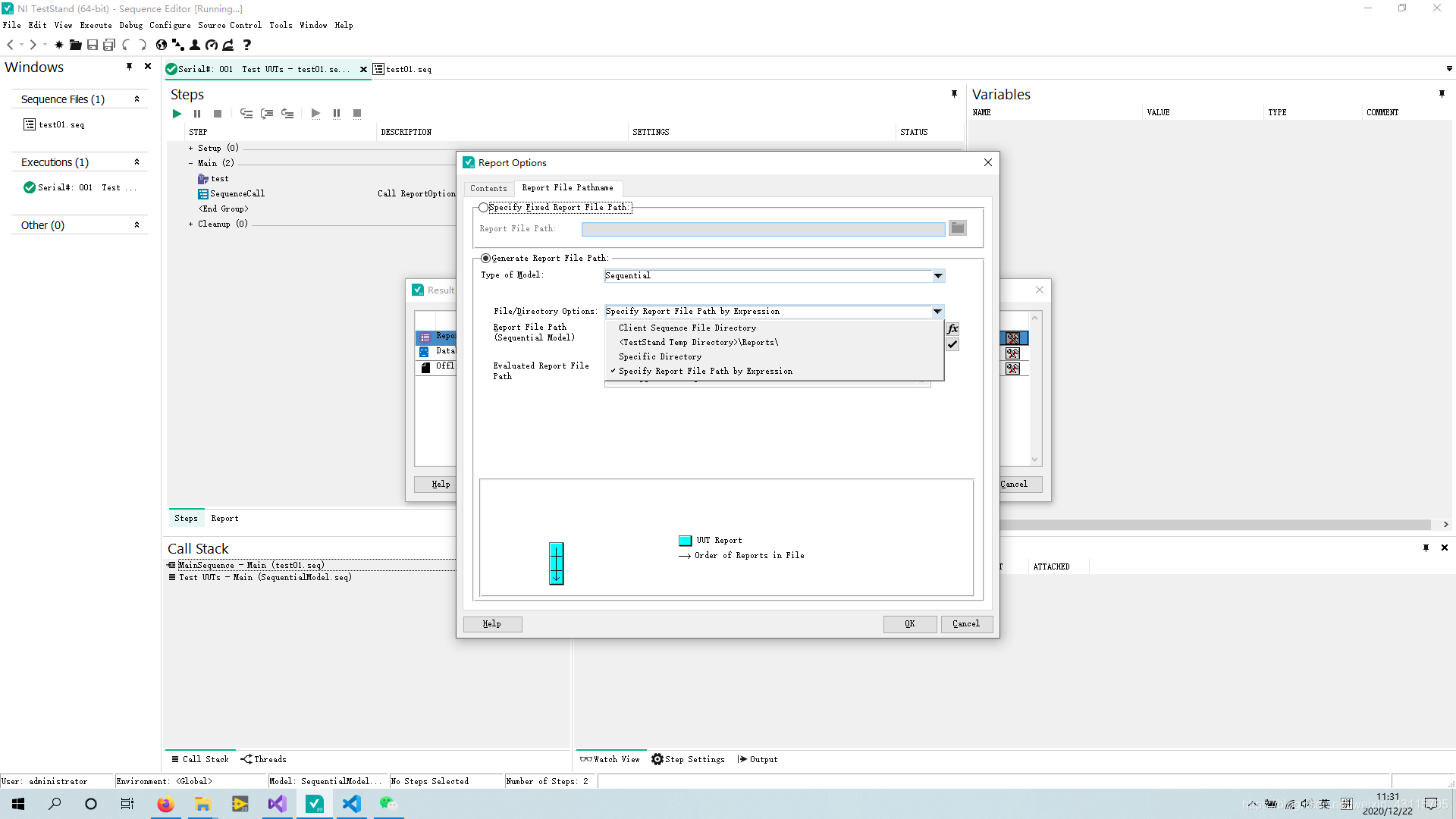Click Terminate stop icon beside the green play button
Image resolution: width=1456 pixels, height=819 pixels.
tap(218, 114)
